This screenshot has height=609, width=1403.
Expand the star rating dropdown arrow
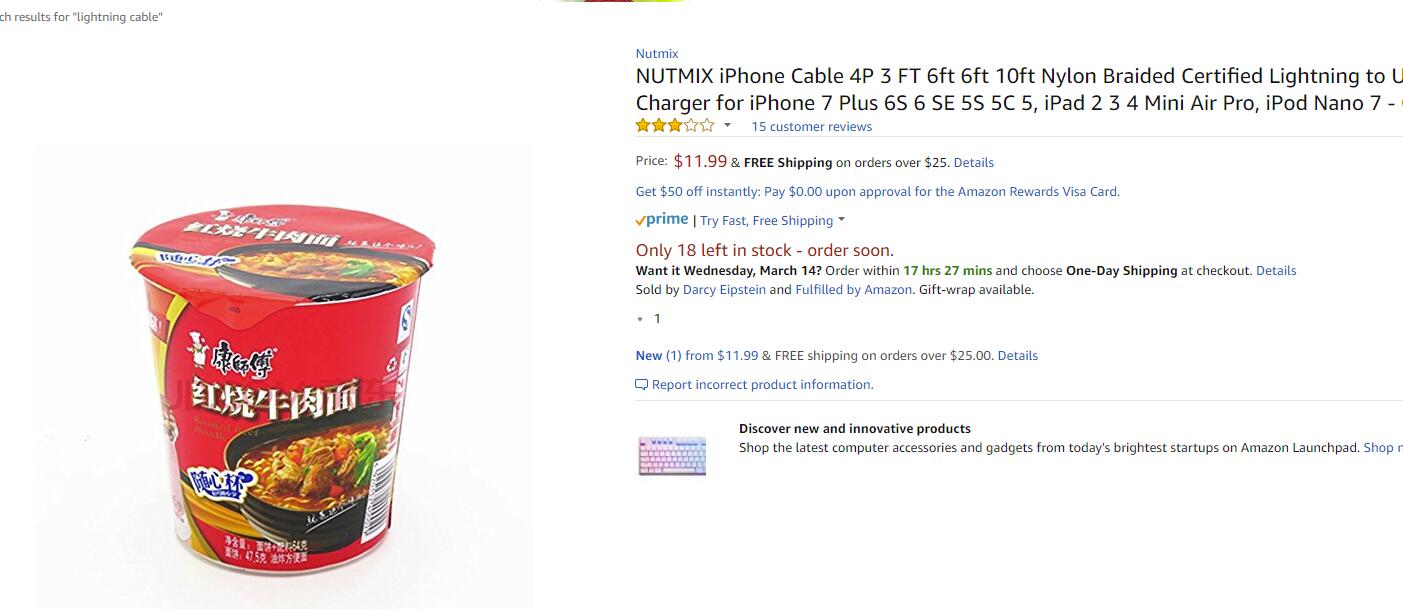727,126
